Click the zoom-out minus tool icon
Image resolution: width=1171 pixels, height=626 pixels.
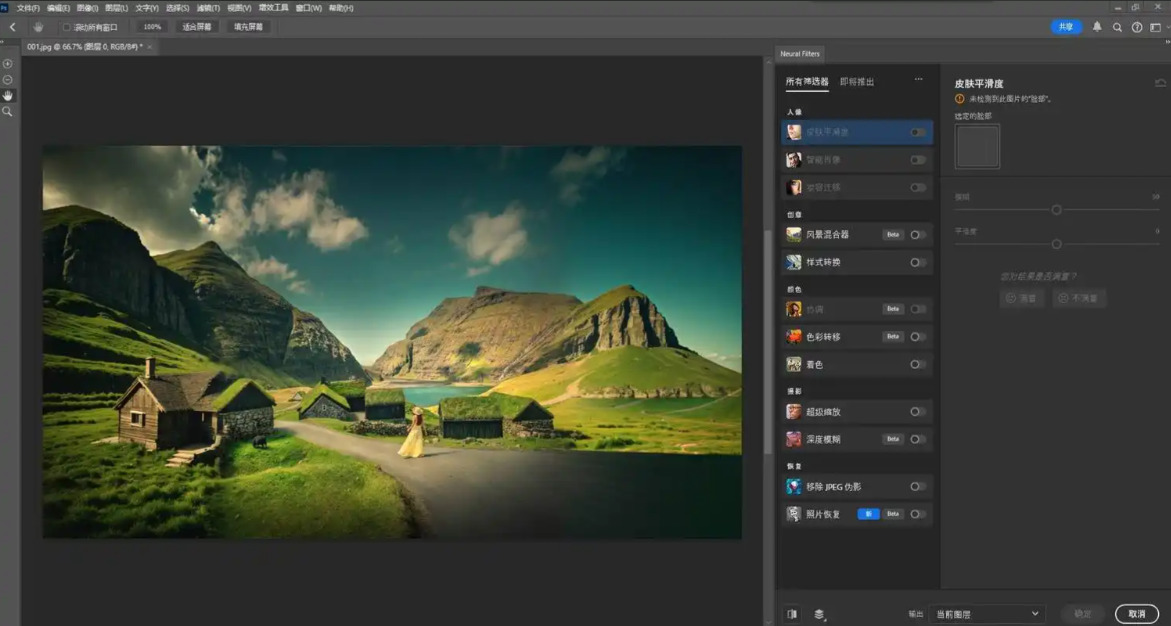point(8,80)
